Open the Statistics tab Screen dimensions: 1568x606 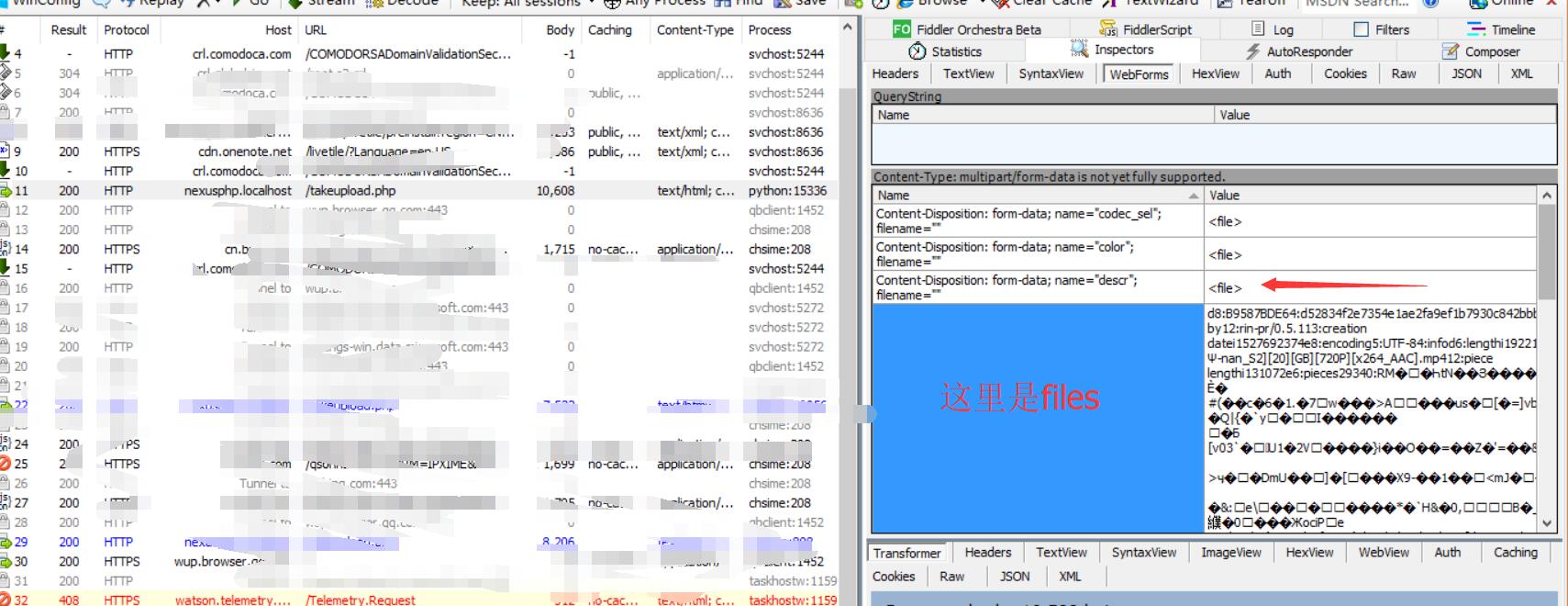pos(945,51)
